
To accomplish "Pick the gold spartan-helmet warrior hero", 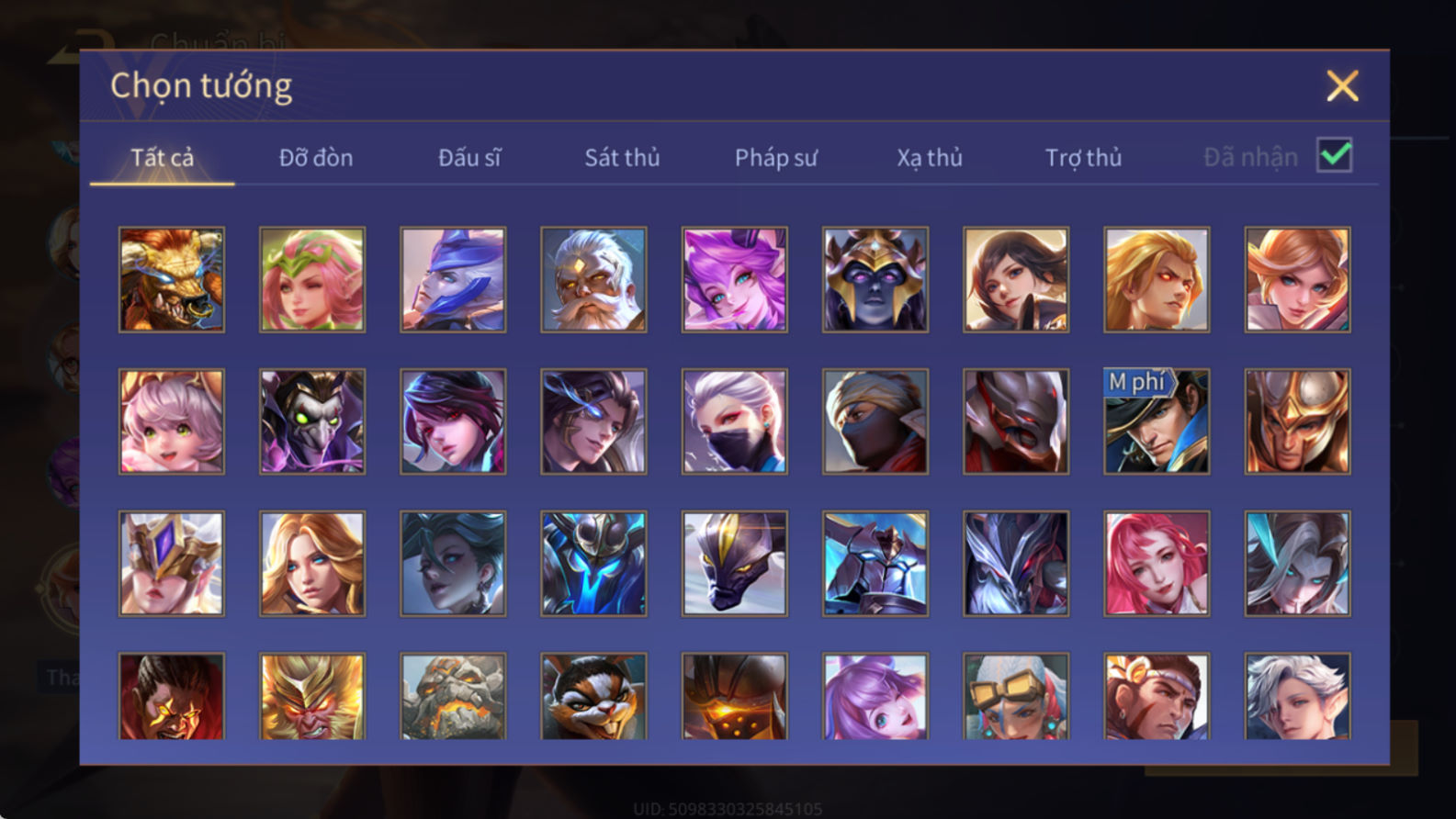I will coord(1297,421).
